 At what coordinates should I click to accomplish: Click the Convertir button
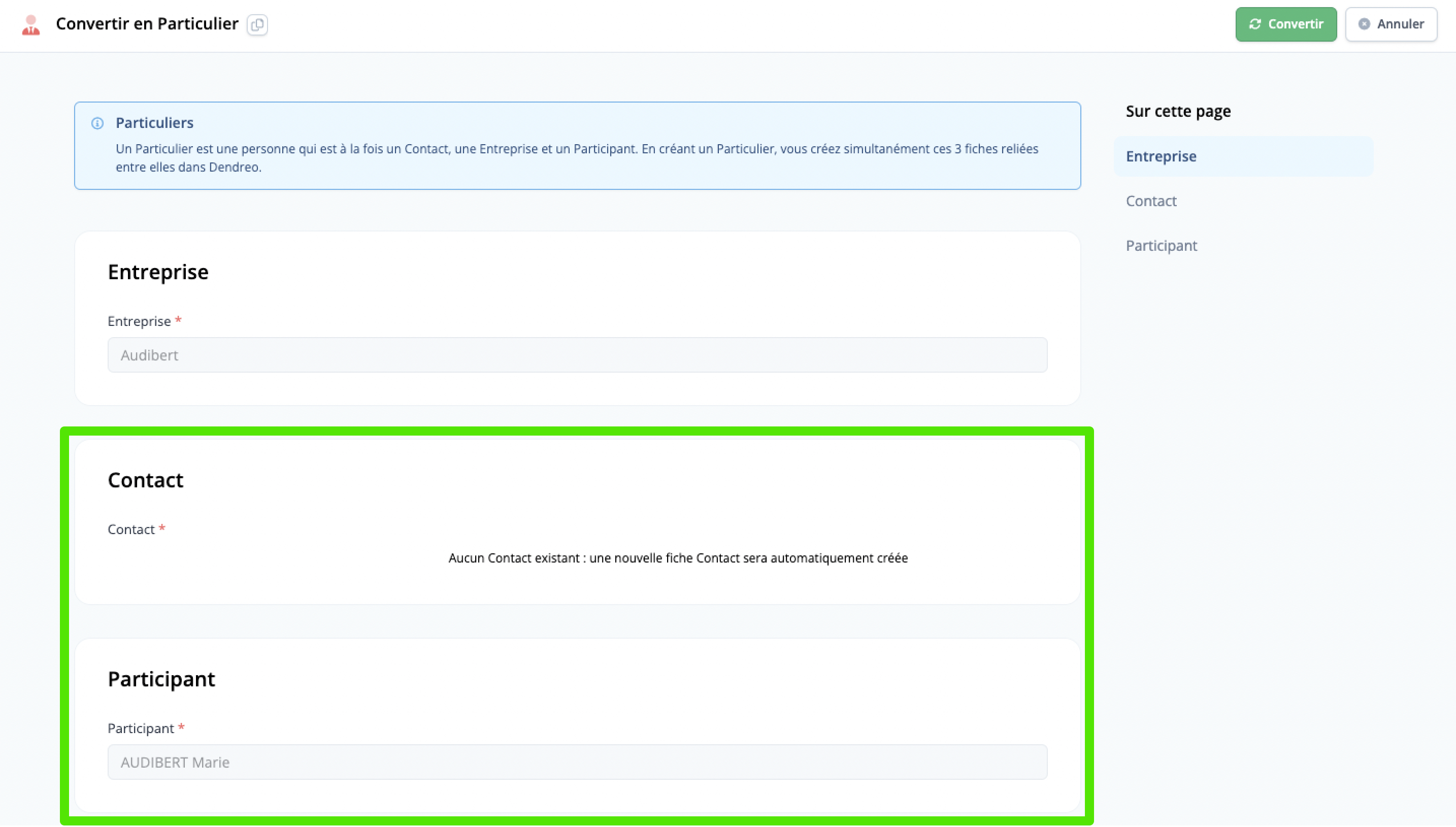[x=1285, y=24]
